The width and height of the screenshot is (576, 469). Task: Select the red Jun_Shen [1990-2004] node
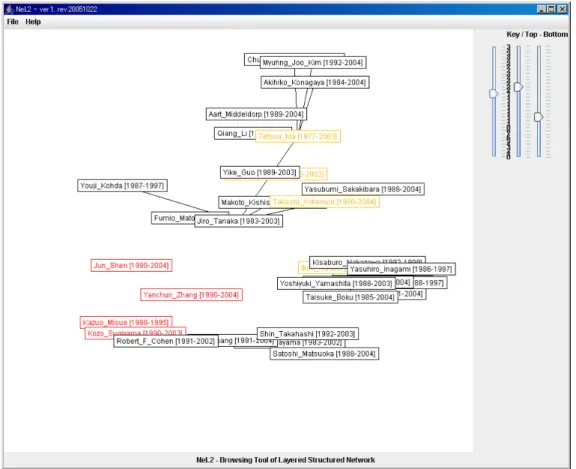tap(131, 265)
